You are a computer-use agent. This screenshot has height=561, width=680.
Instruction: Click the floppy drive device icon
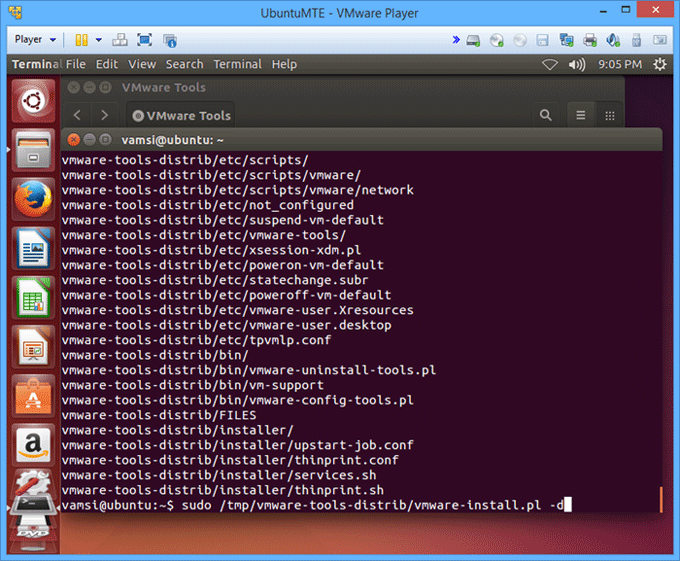[543, 40]
